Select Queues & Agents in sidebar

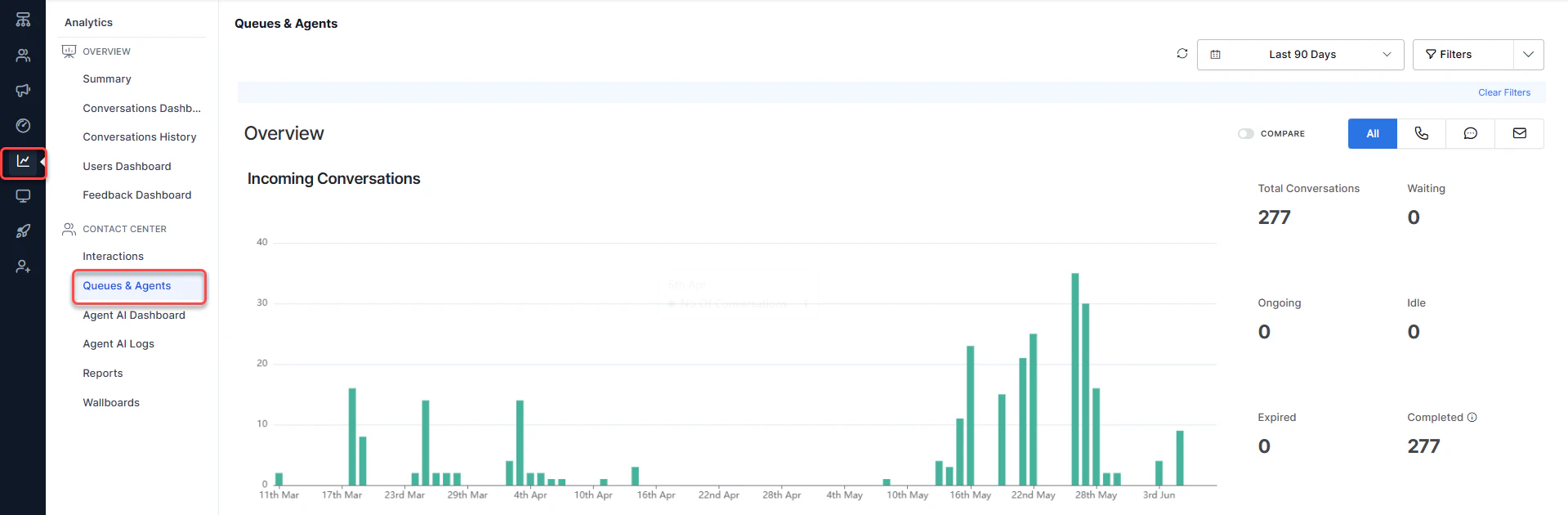click(x=127, y=286)
